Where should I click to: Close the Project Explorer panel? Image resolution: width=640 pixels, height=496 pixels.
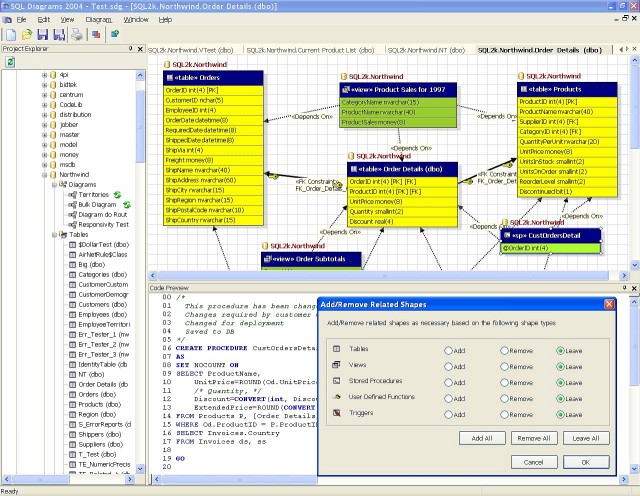pos(139,48)
